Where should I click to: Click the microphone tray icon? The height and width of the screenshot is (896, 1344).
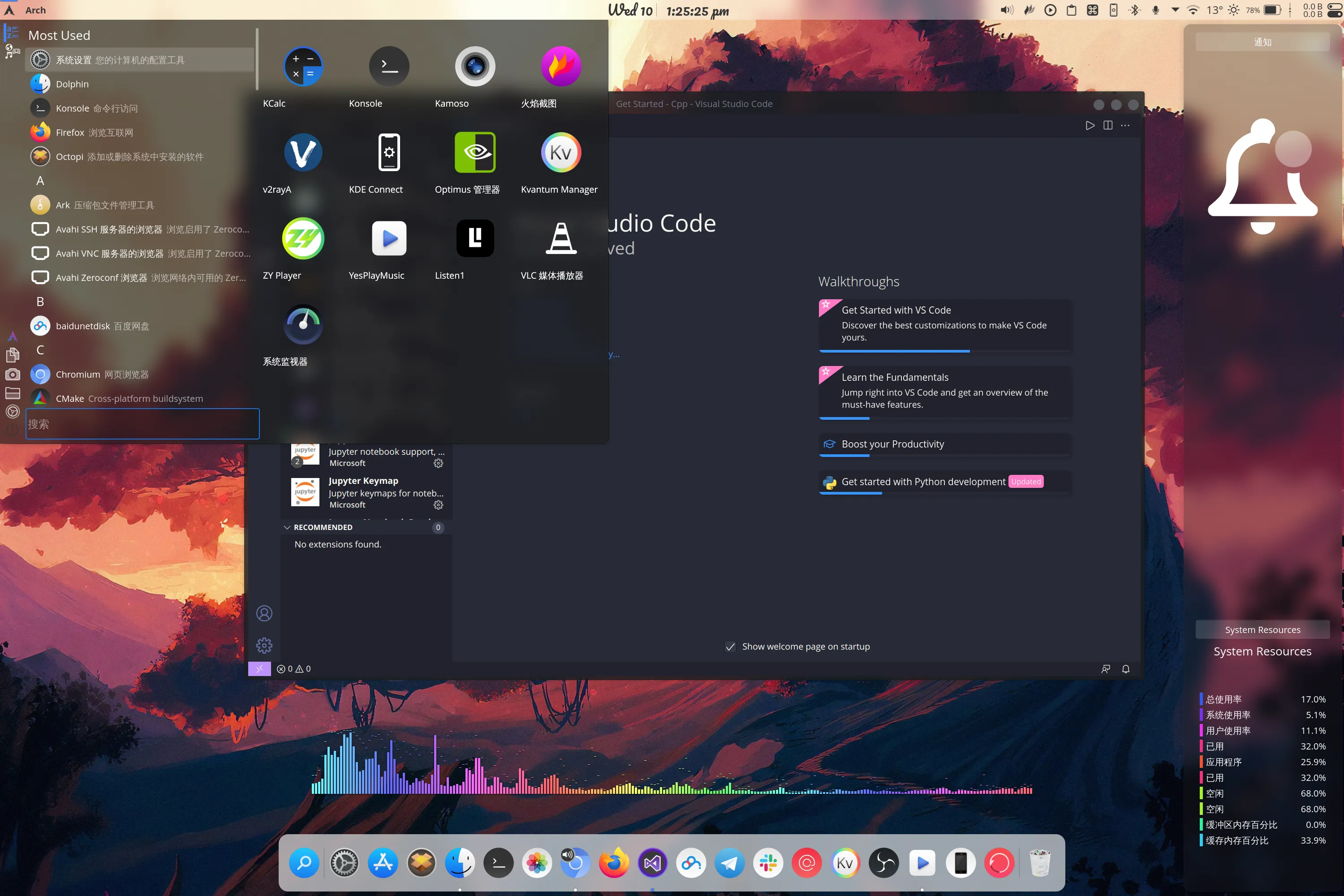coord(1155,10)
